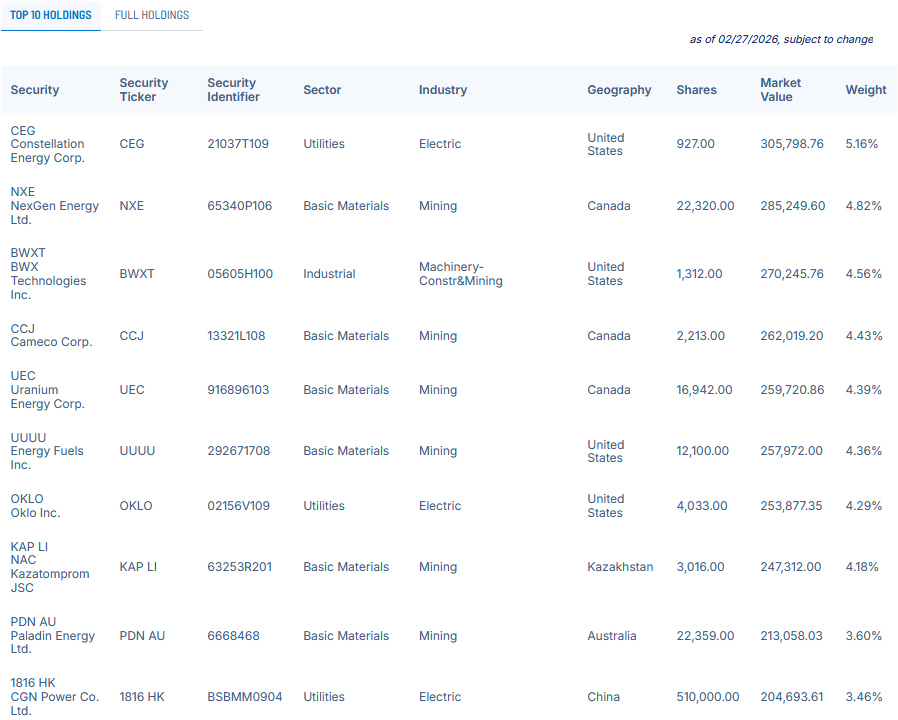Select the Paladin Energy Ltd. security name

[x=53, y=642]
